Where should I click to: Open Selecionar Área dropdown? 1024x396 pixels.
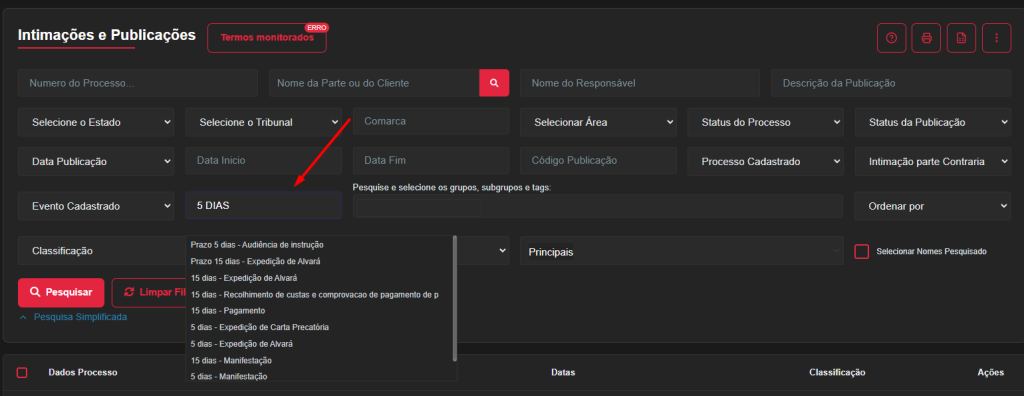pyautogui.click(x=598, y=122)
